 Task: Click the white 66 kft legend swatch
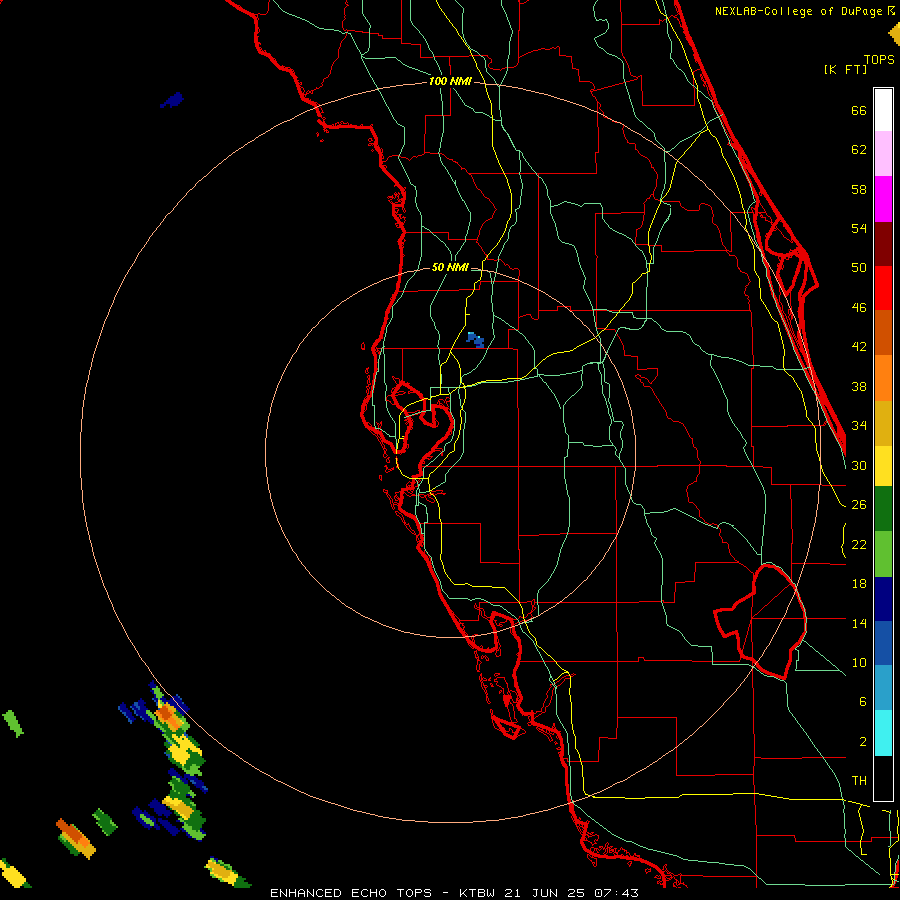click(883, 110)
